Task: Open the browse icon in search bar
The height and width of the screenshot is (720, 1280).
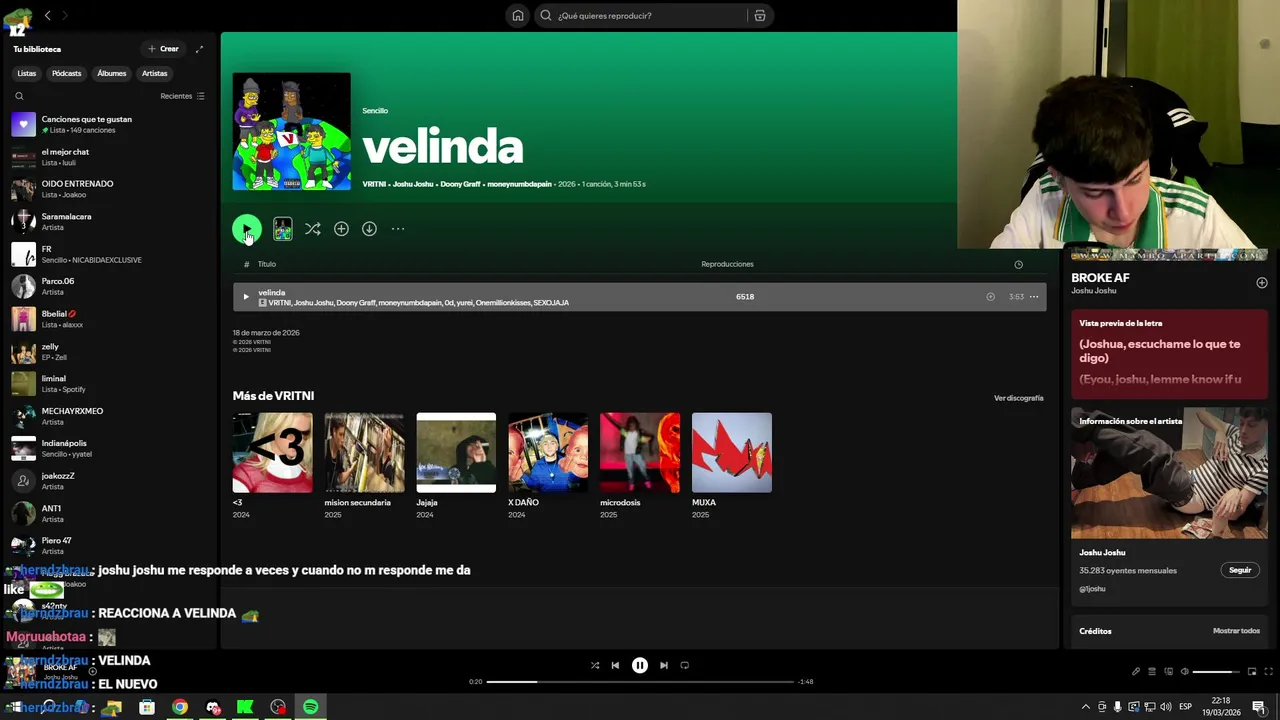Action: click(x=760, y=15)
